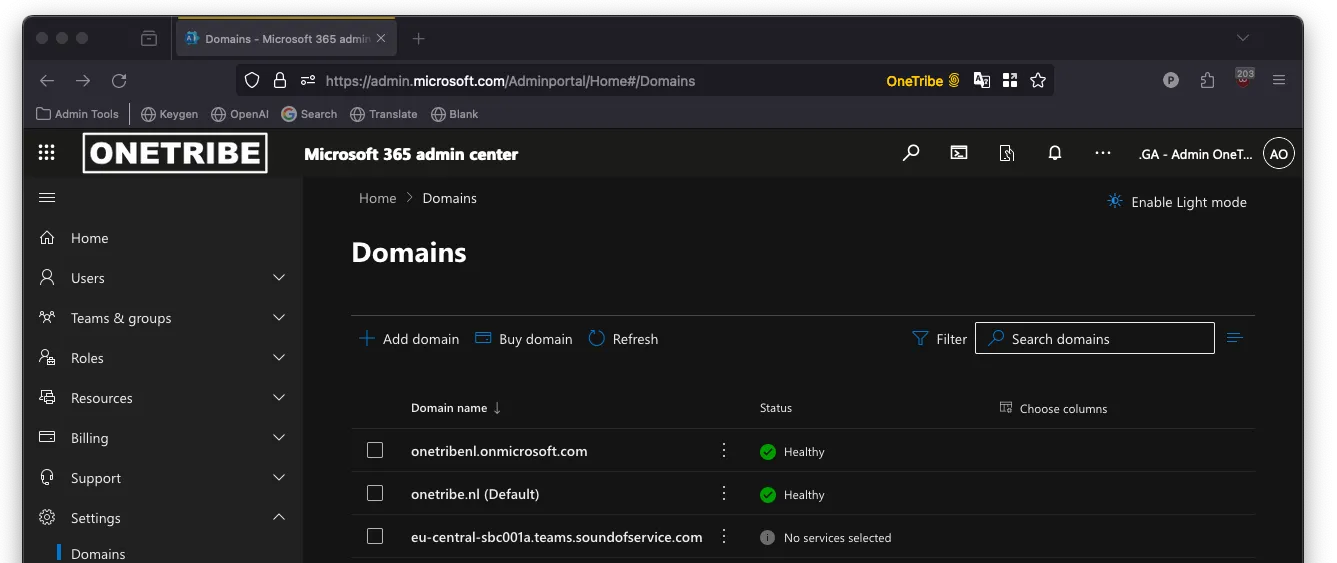Open the Blank bookmark
This screenshot has height=563, width=1337.
pos(454,114)
